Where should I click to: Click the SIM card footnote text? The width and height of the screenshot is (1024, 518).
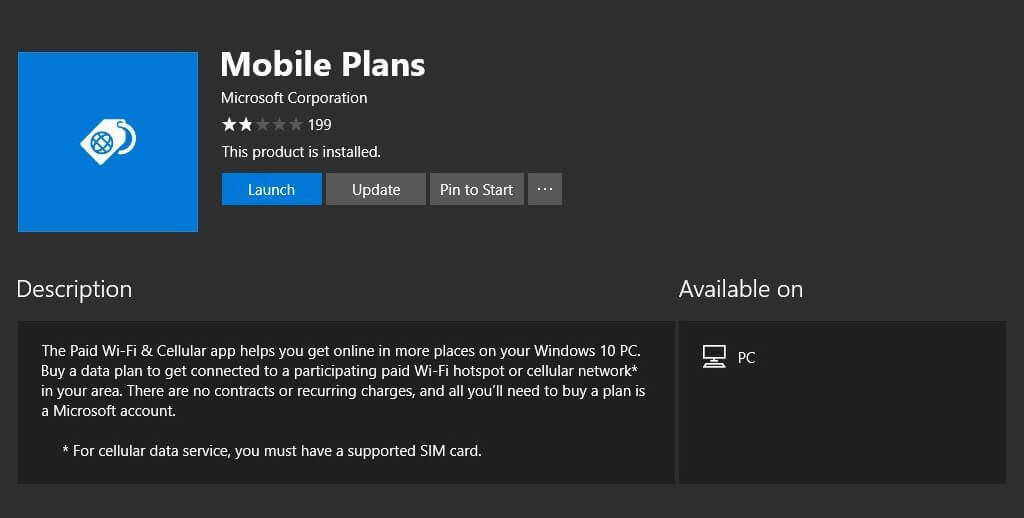[x=272, y=451]
